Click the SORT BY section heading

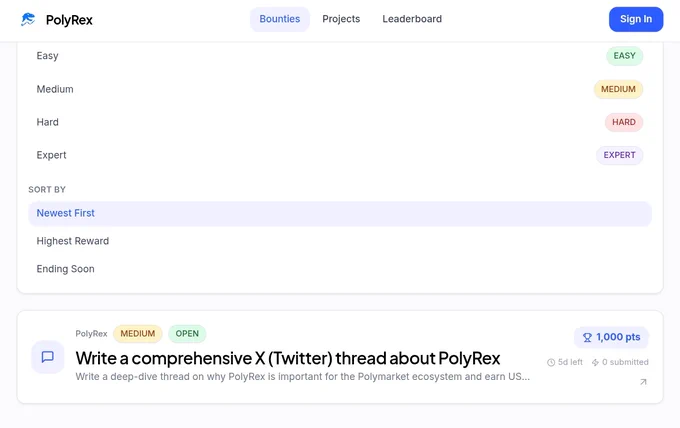[47, 190]
